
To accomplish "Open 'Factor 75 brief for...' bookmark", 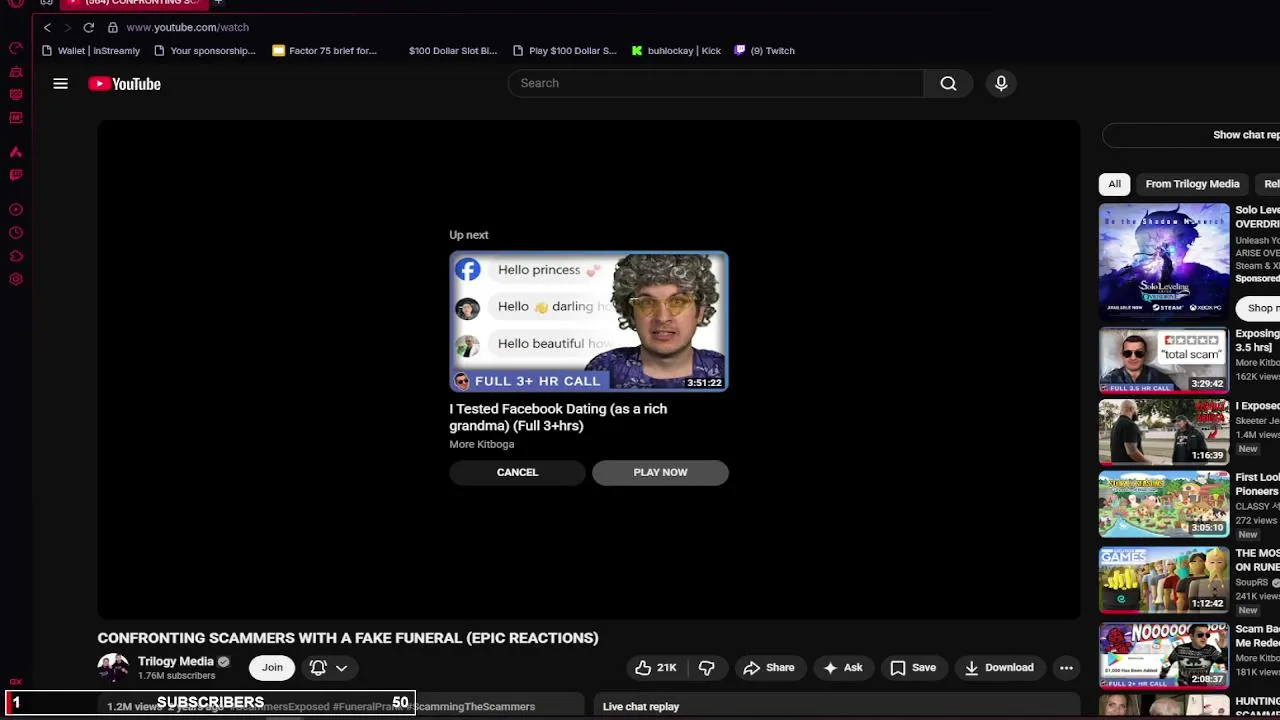I will click(324, 50).
